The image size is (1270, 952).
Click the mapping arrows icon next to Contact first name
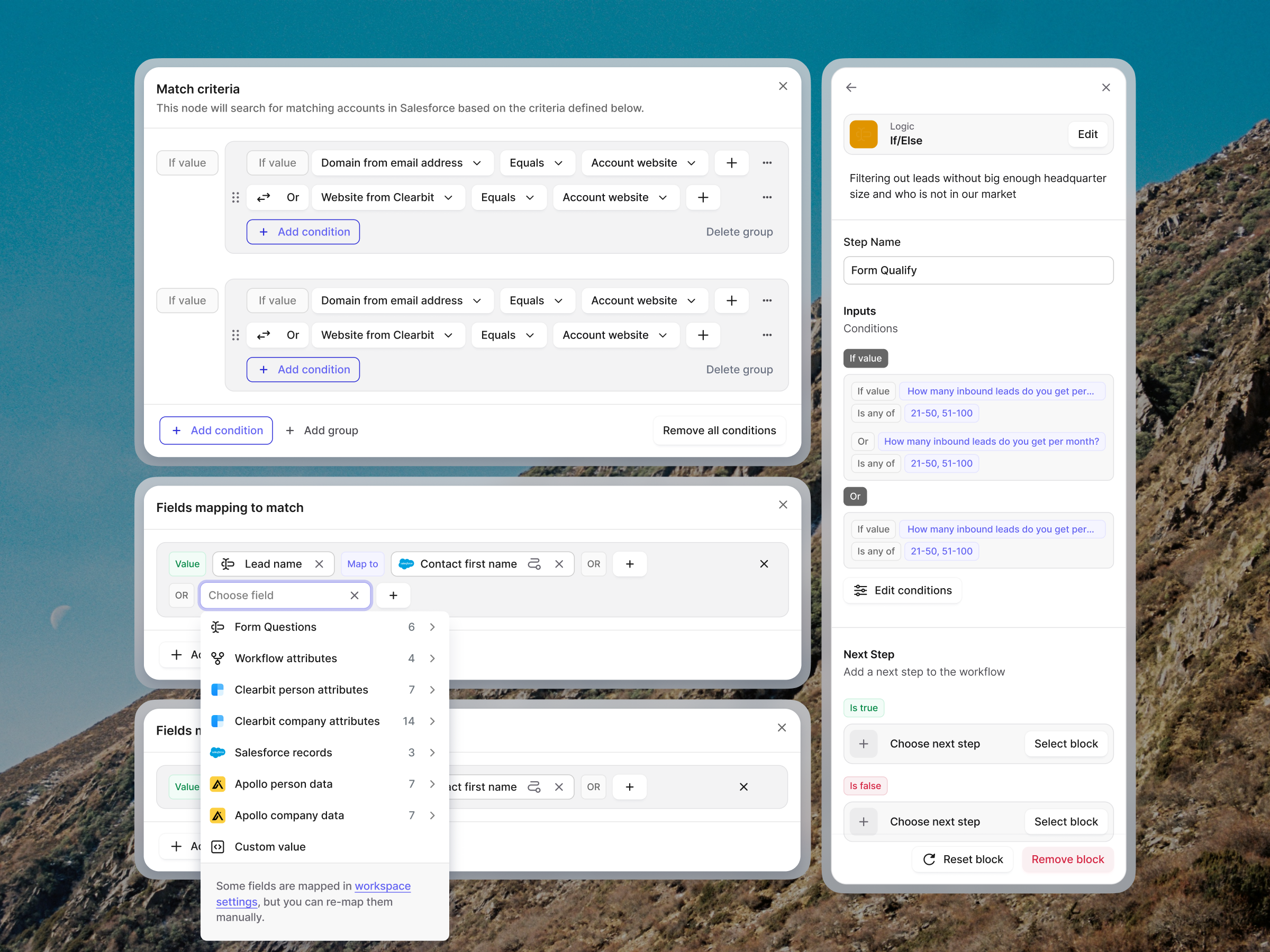pyautogui.click(x=534, y=564)
